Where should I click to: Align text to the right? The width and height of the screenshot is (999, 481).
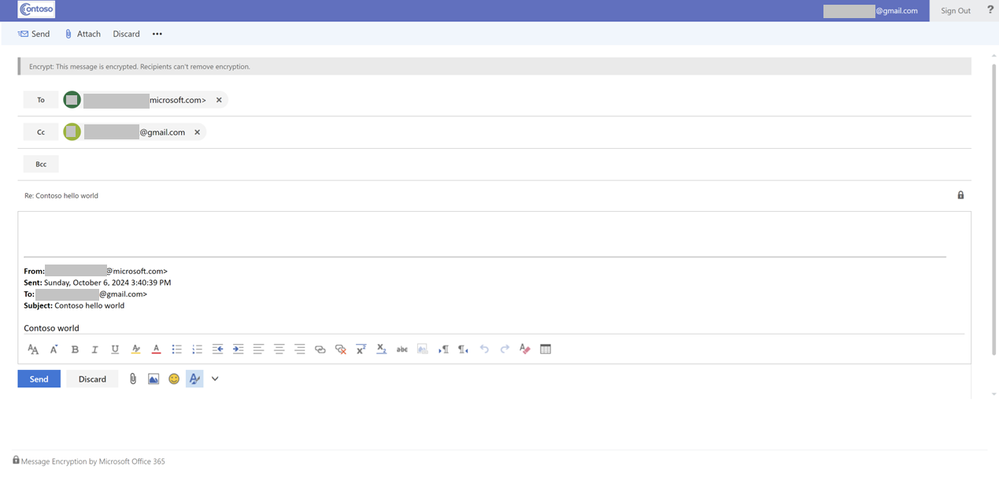tap(299, 349)
